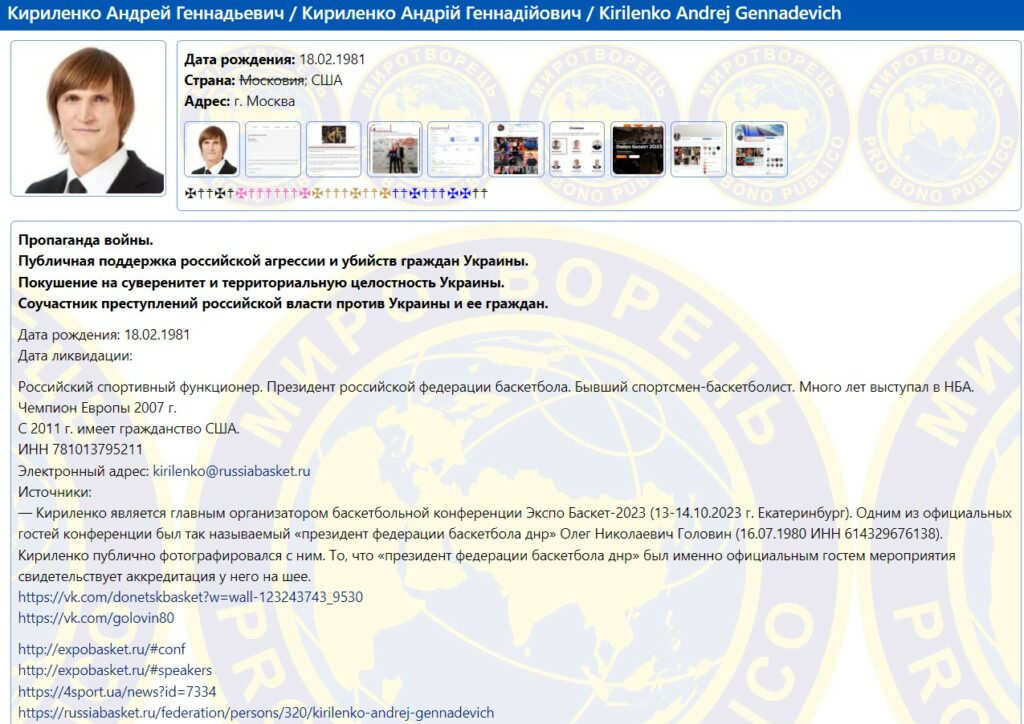
Task: Click the 'Пропаганда войны.' heading
Action: [86, 240]
